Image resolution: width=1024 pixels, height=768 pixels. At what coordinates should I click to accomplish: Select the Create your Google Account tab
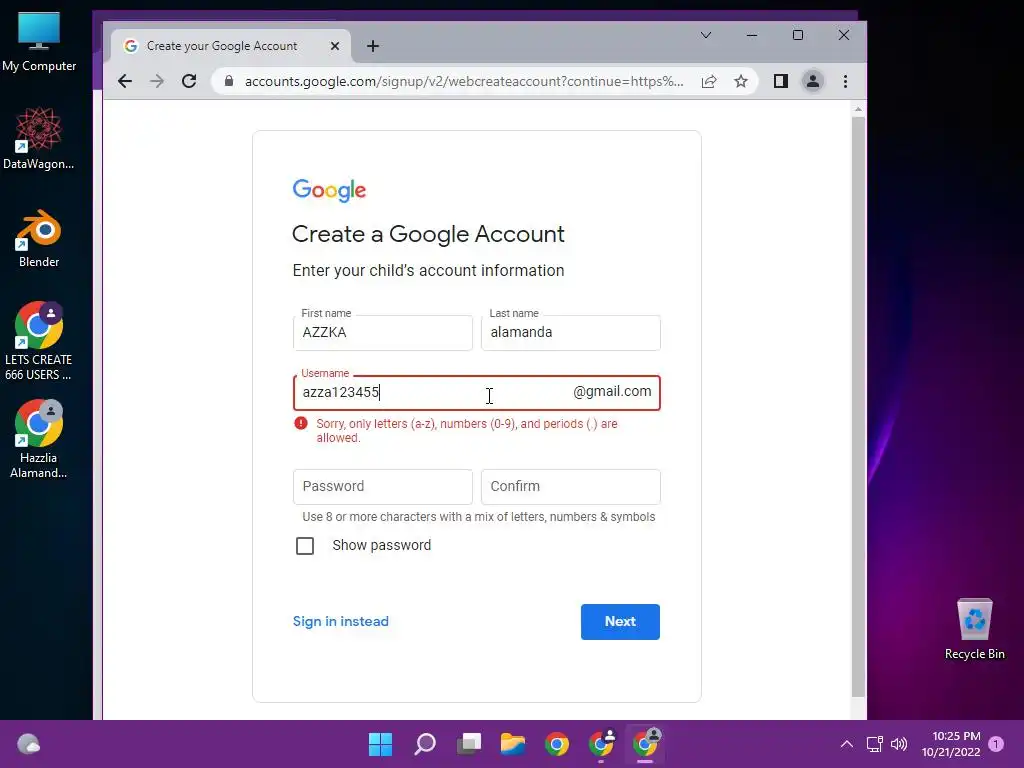tap(230, 46)
